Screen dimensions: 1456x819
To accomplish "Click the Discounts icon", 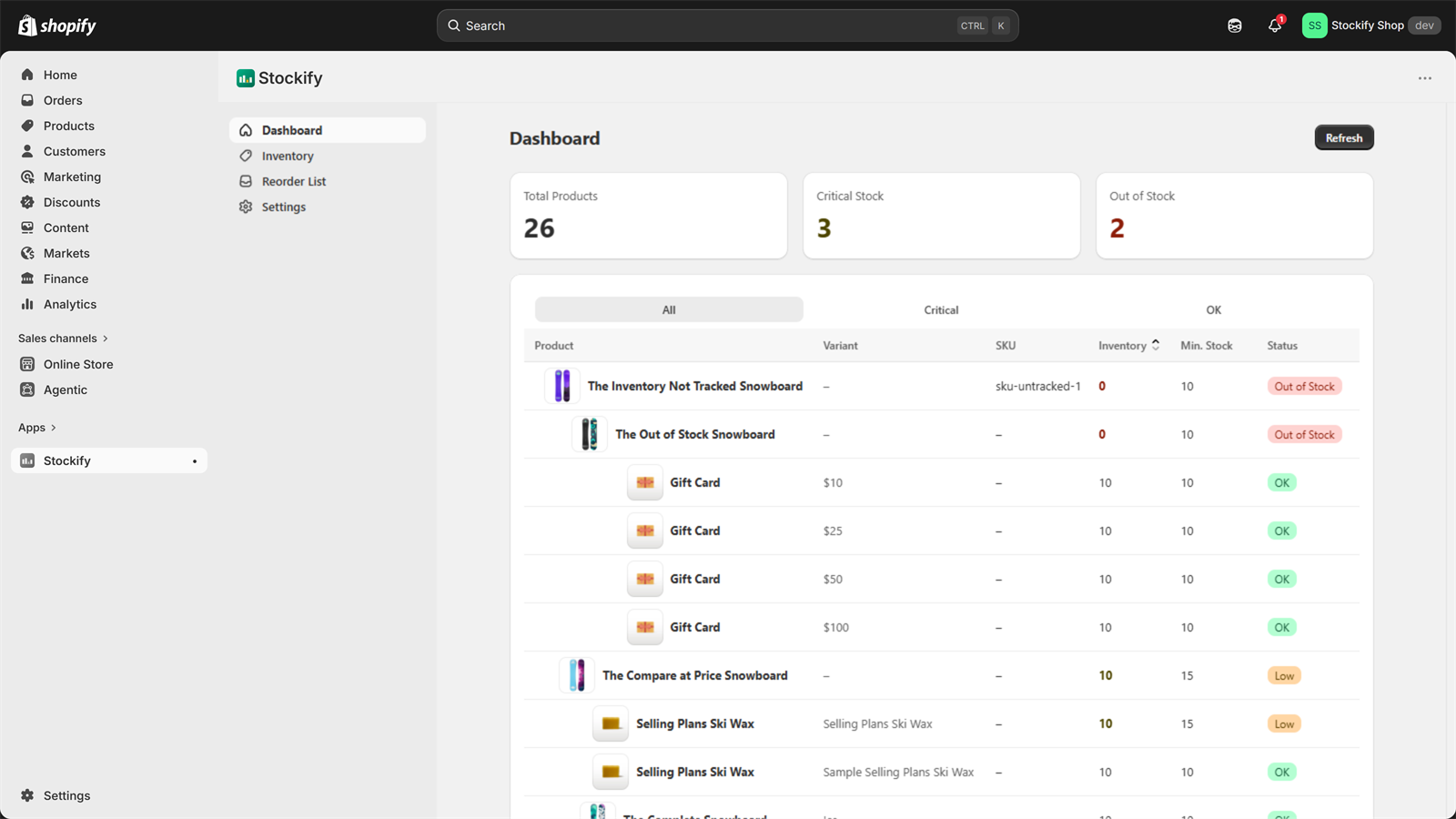I will [x=27, y=202].
